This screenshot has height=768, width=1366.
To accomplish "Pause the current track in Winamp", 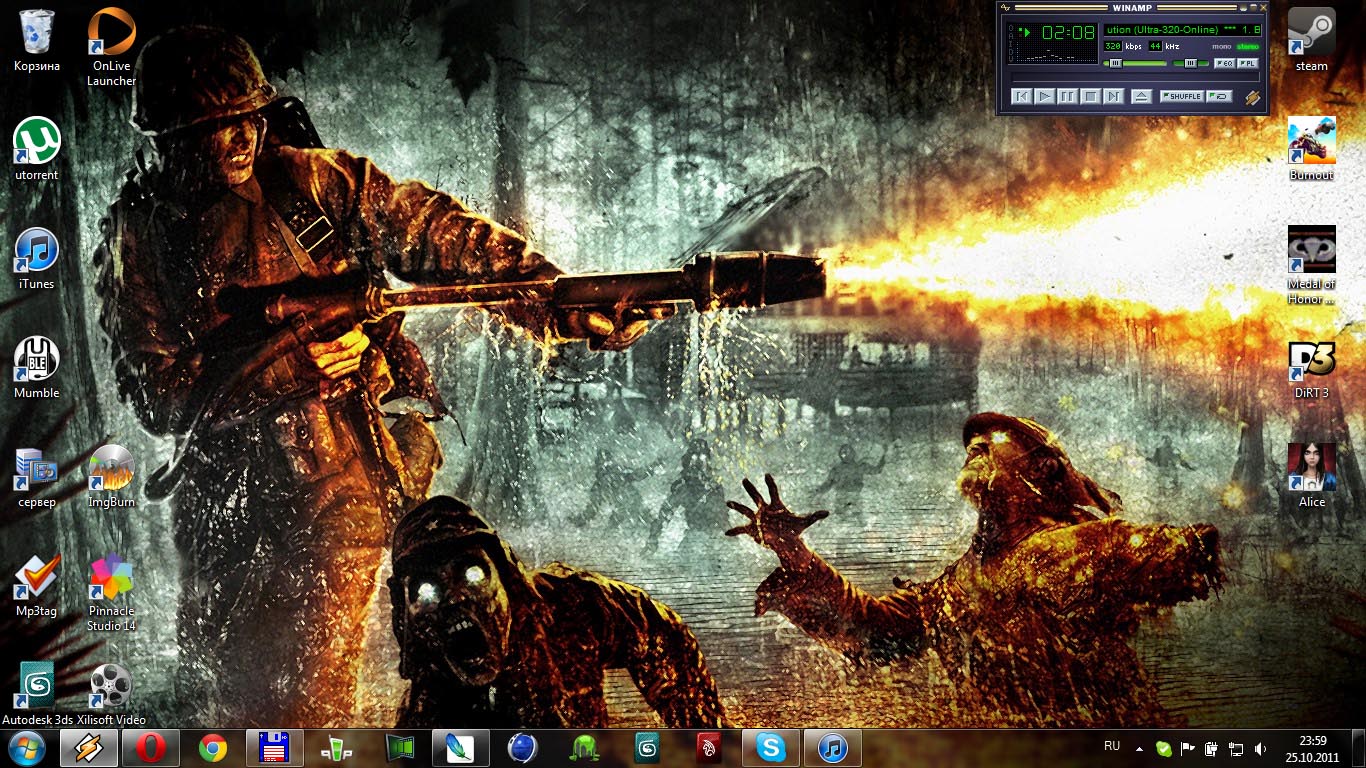I will coord(1068,96).
